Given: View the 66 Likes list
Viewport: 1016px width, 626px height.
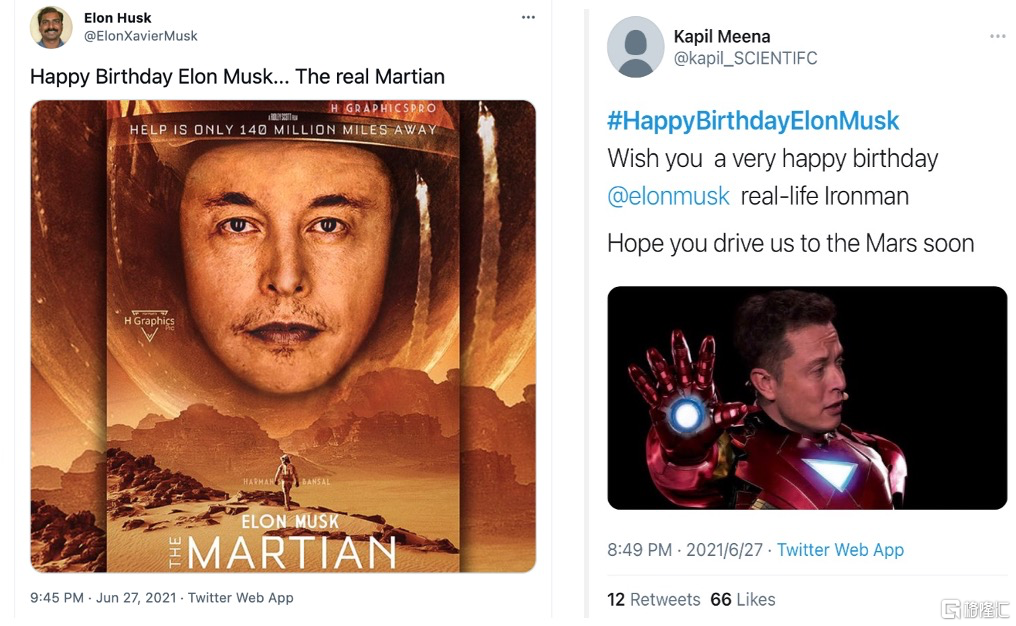Looking at the screenshot, I should [x=742, y=600].
